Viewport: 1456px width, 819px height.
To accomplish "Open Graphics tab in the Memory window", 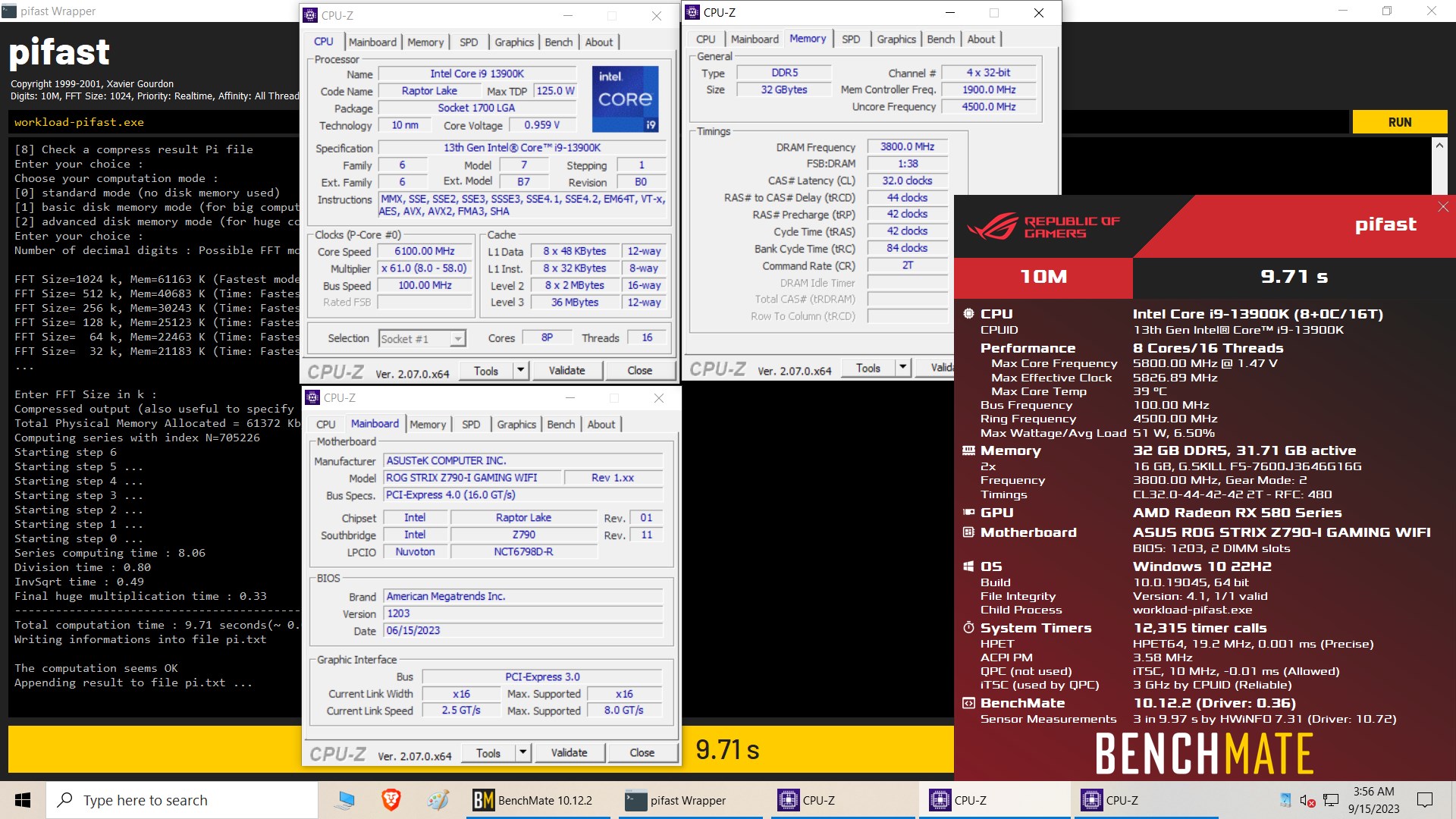I will pos(896,39).
